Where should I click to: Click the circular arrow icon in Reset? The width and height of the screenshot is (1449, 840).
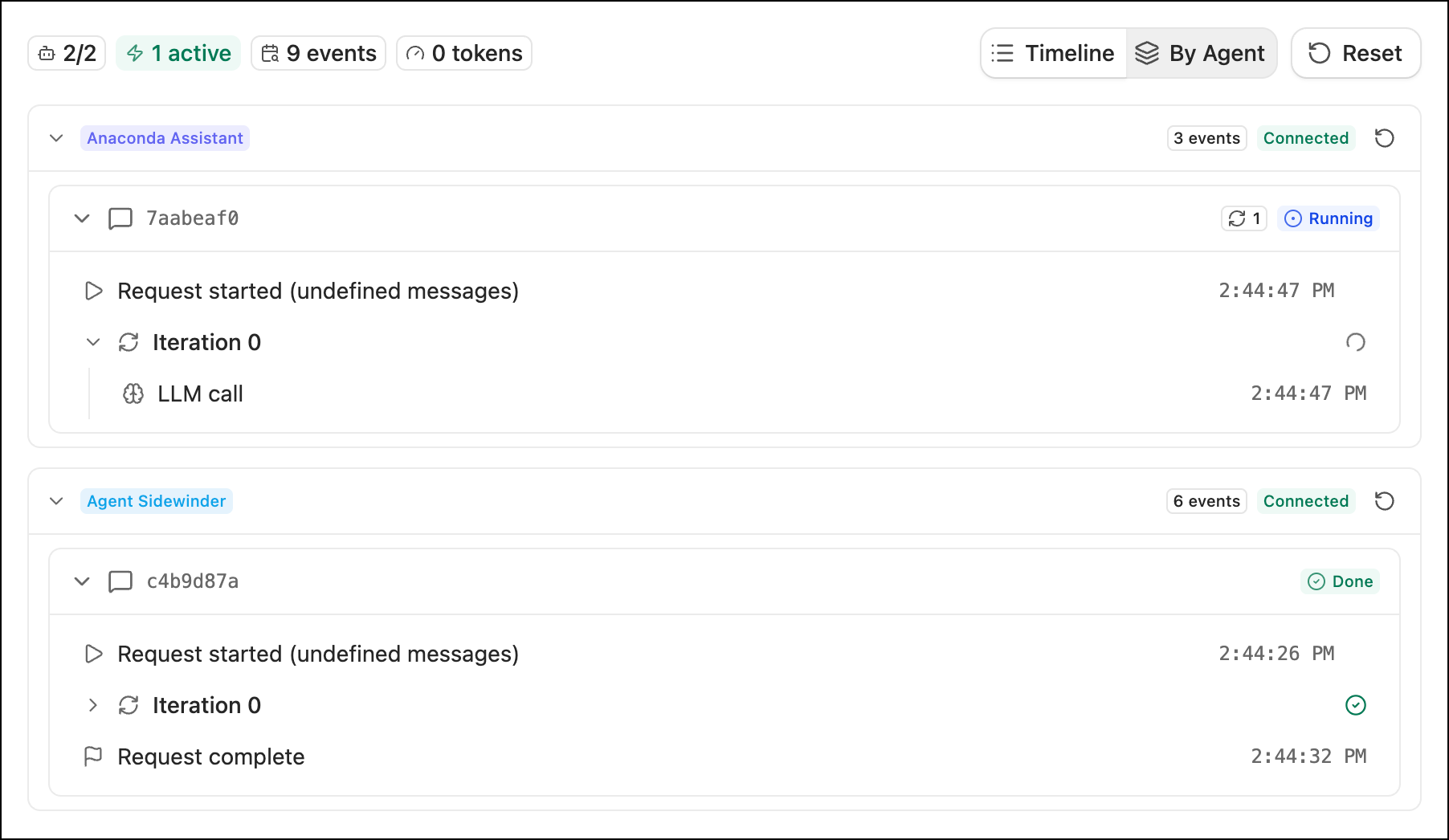point(1320,53)
